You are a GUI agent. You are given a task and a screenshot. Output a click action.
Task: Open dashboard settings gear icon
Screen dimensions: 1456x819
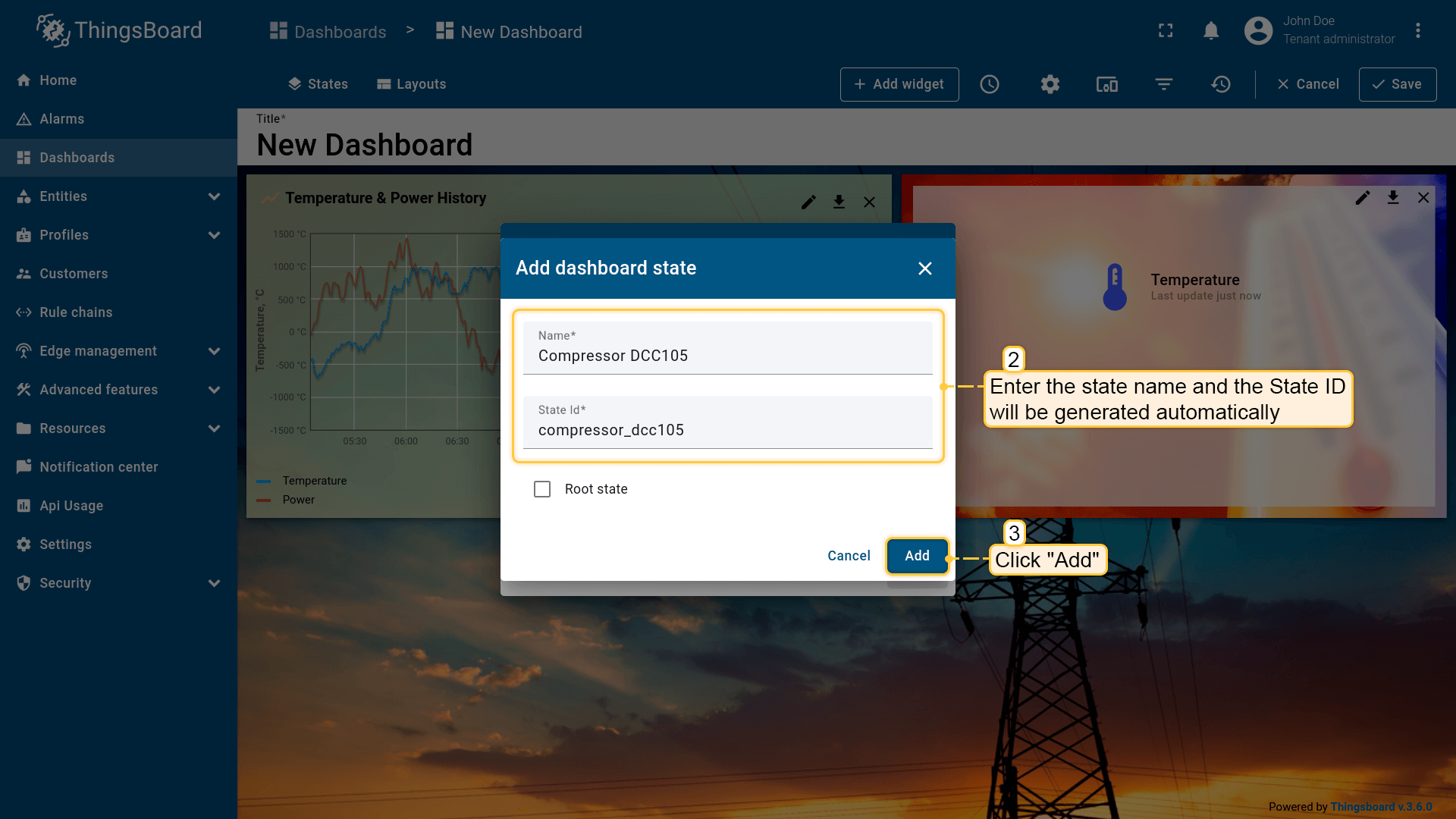(1050, 84)
